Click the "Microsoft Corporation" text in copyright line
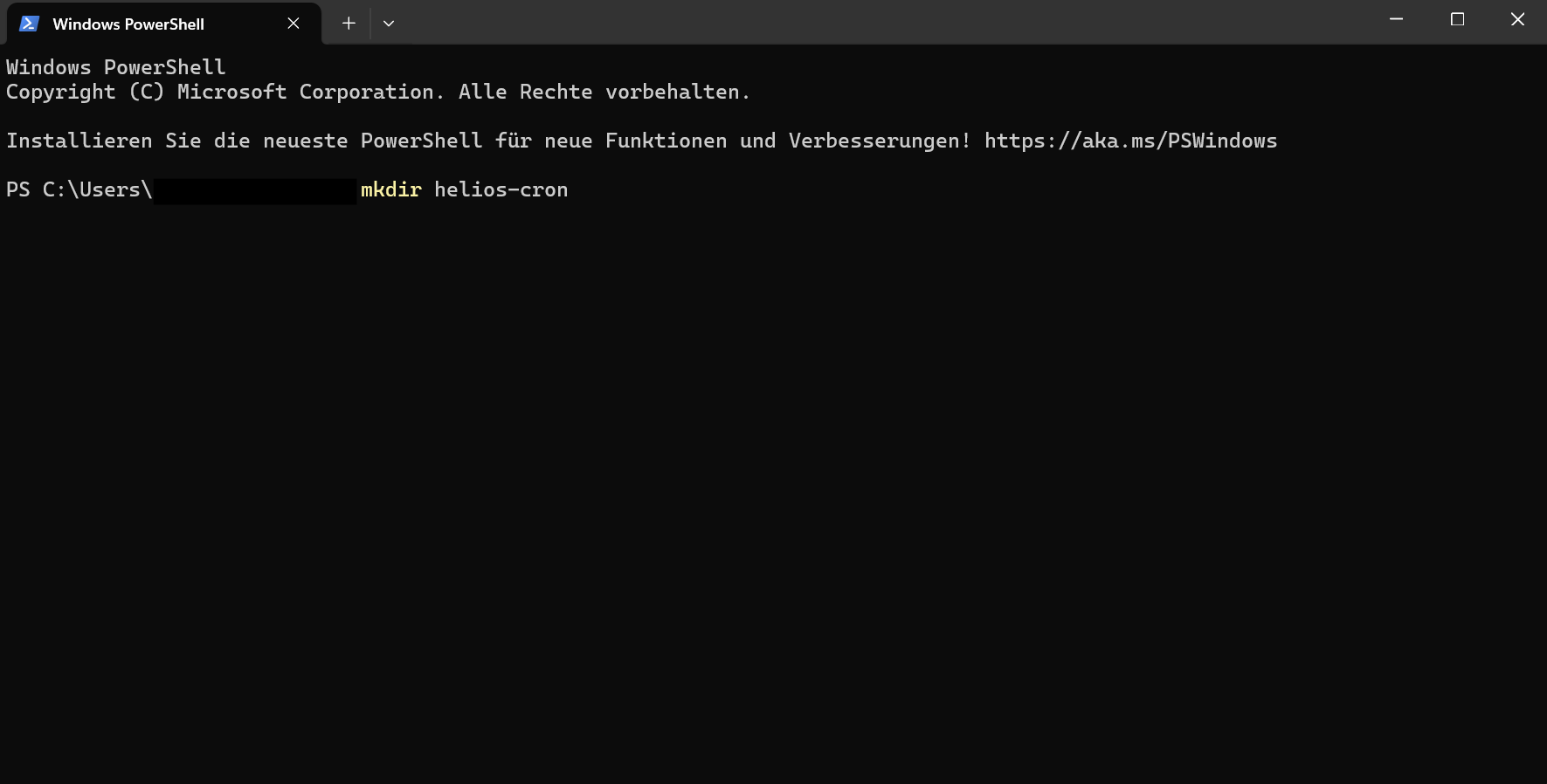The image size is (1547, 784). point(306,92)
